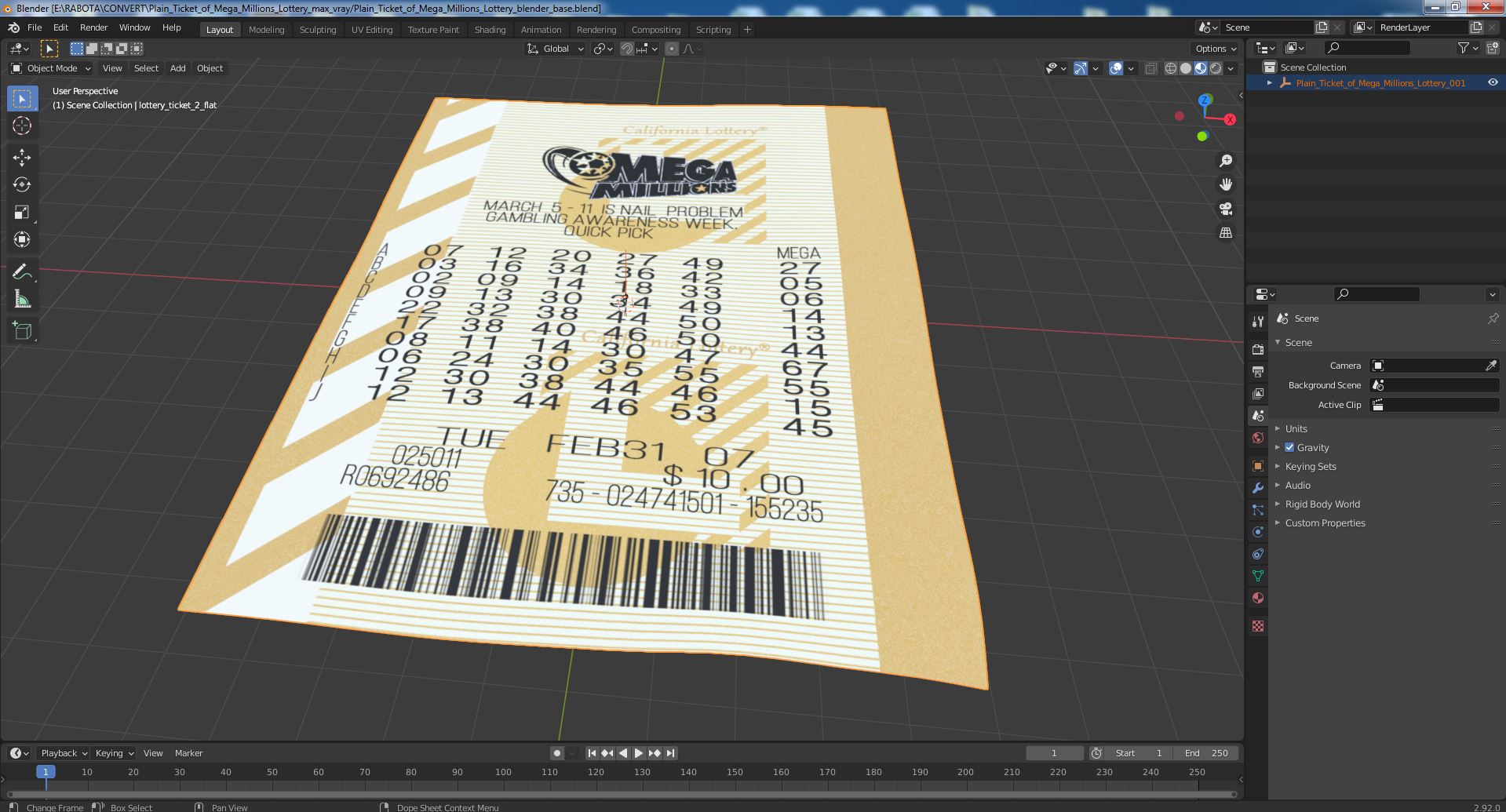Toggle auto keying record button in timeline
This screenshot has height=812, width=1506.
tap(556, 753)
